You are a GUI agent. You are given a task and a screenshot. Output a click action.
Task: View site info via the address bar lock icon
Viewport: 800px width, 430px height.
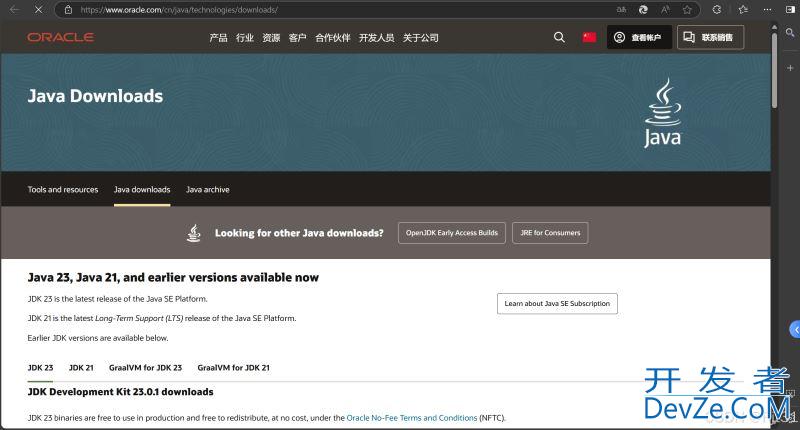(x=68, y=10)
